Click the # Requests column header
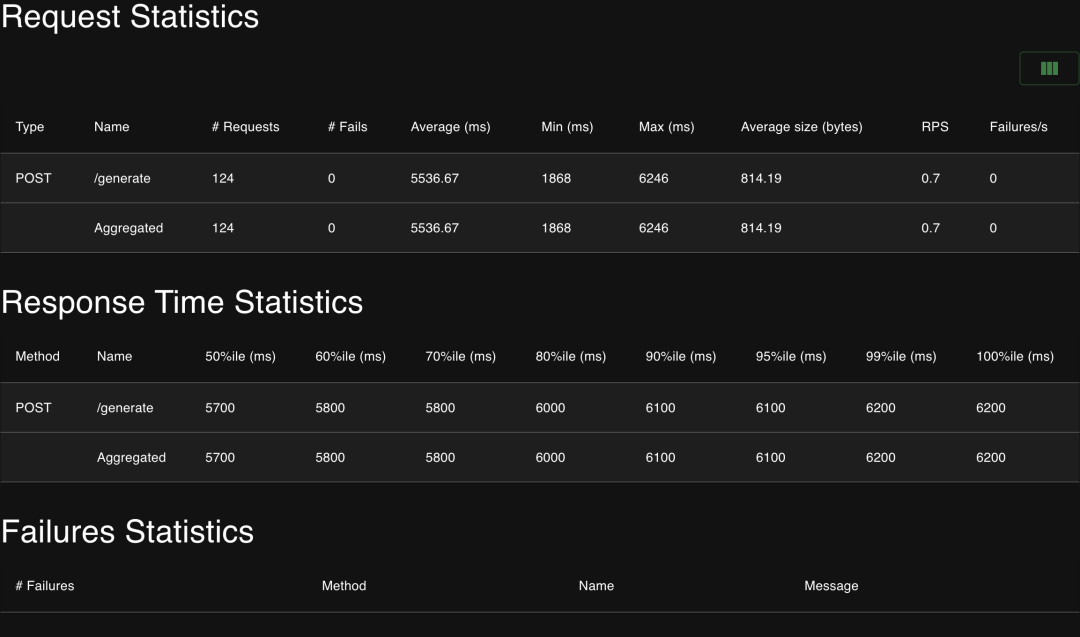This screenshot has height=637, width=1080. pos(245,127)
